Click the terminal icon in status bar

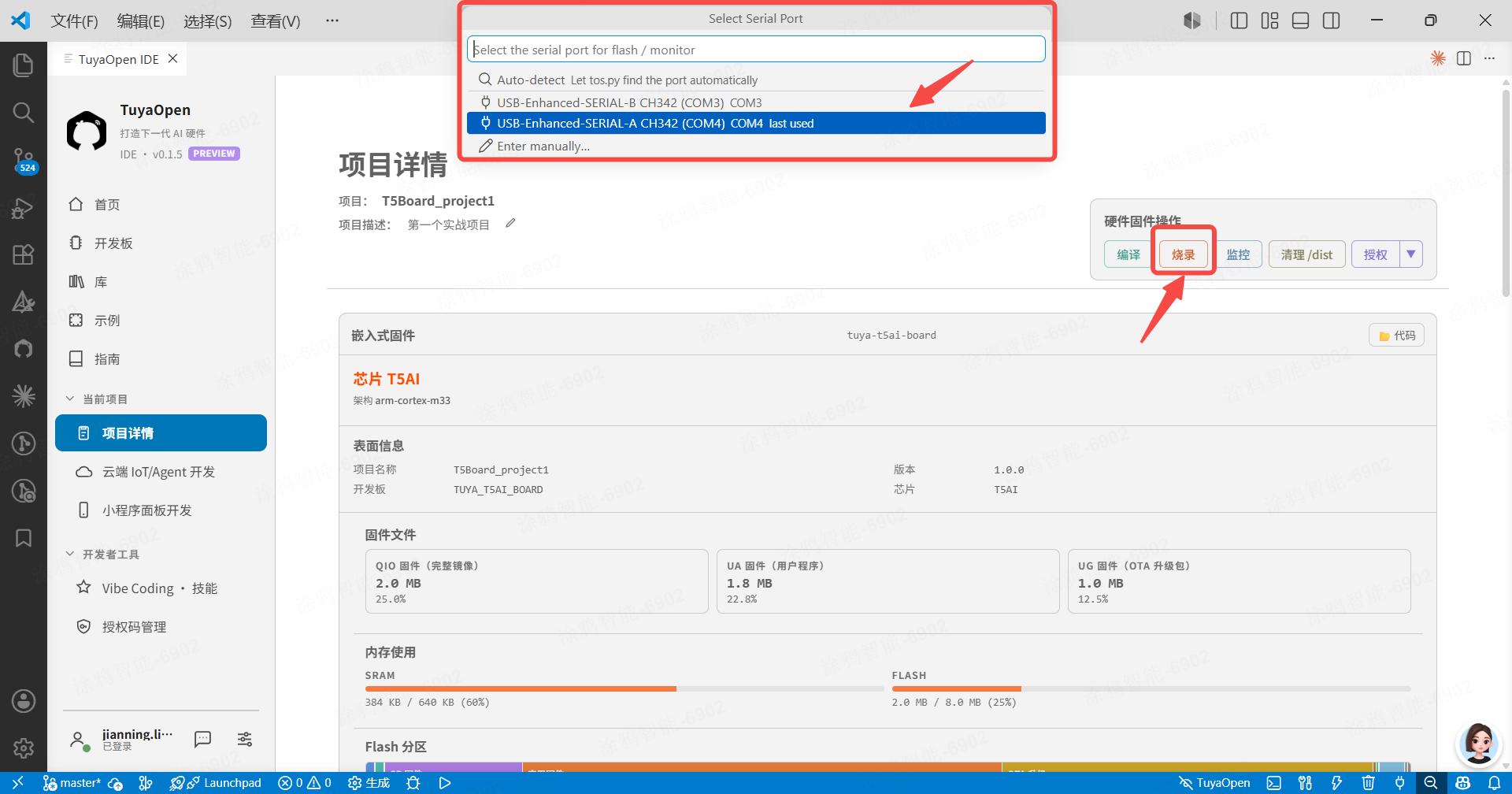pos(1273,783)
